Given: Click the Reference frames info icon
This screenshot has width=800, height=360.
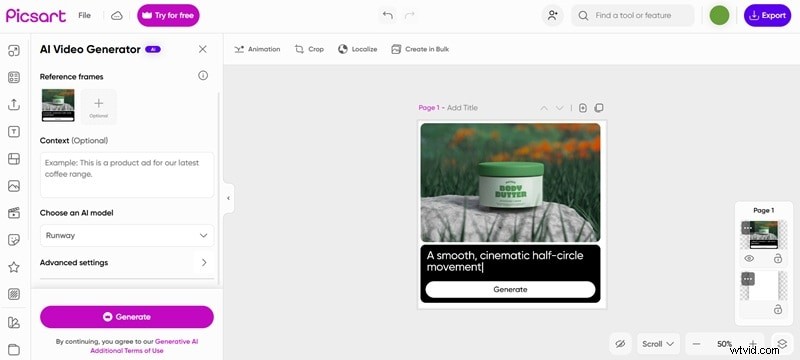Looking at the screenshot, I should [203, 75].
